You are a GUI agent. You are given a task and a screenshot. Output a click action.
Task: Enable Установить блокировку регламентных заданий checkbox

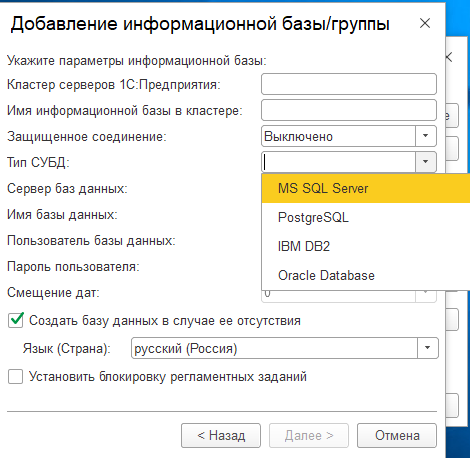point(16,377)
